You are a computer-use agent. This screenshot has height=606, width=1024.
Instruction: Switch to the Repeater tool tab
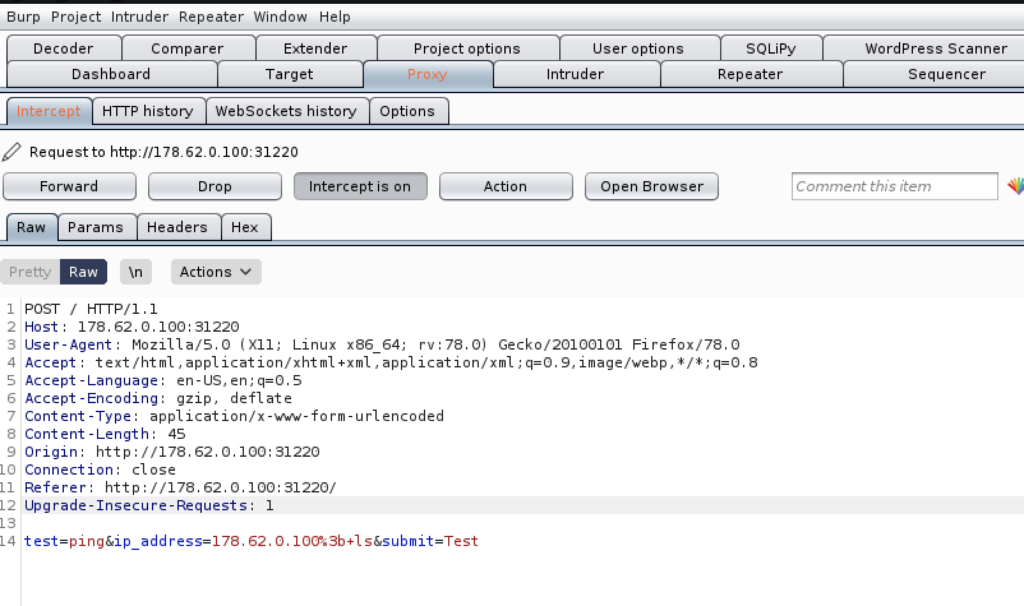point(750,74)
